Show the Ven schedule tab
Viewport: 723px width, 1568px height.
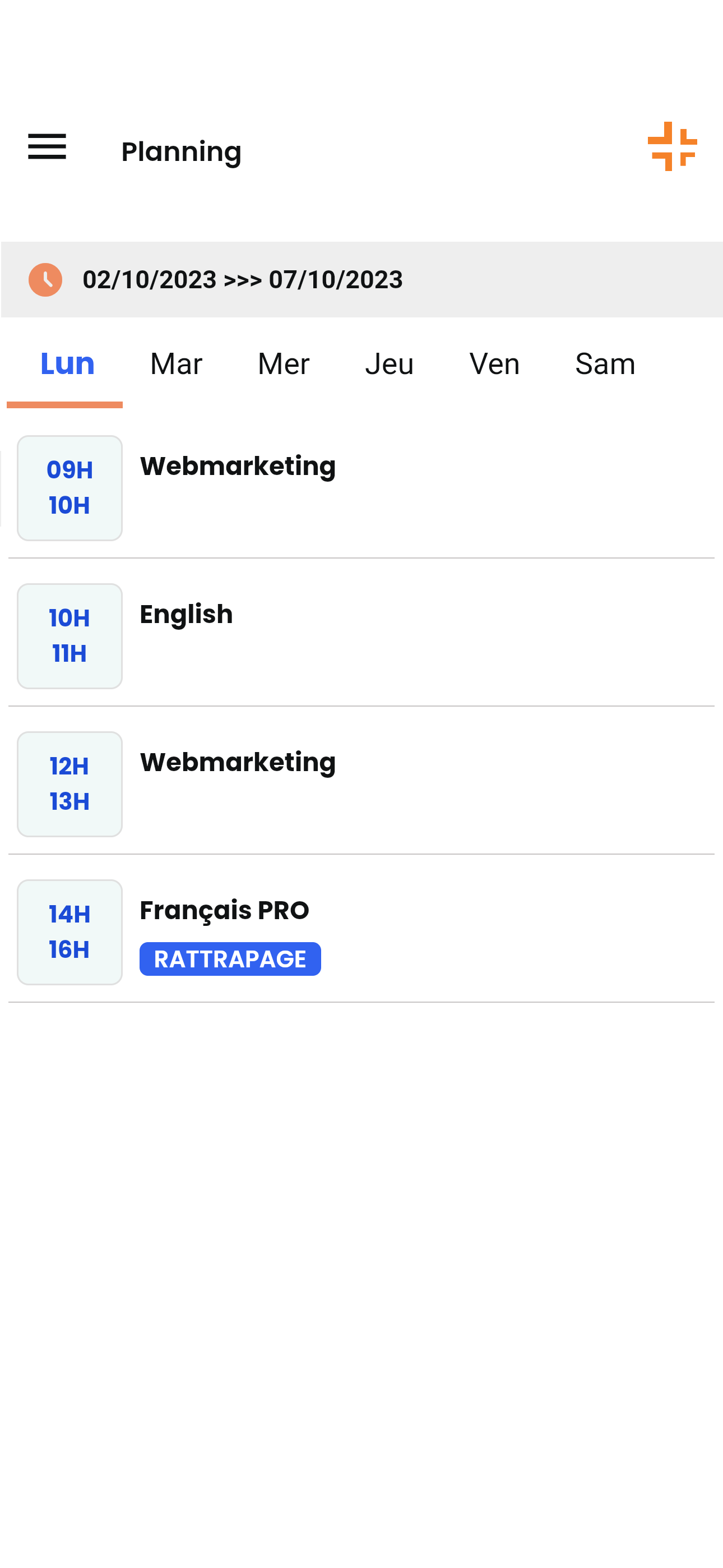(x=494, y=364)
